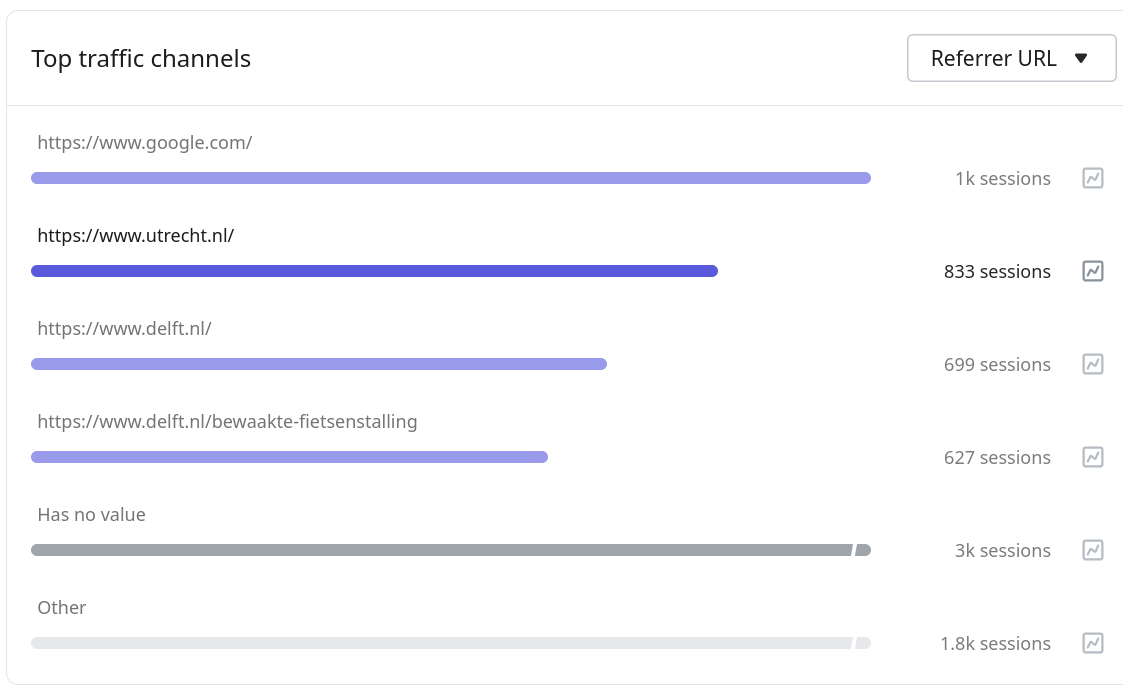
Task: Click the https://www.google.com/ referrer link
Action: (144, 142)
